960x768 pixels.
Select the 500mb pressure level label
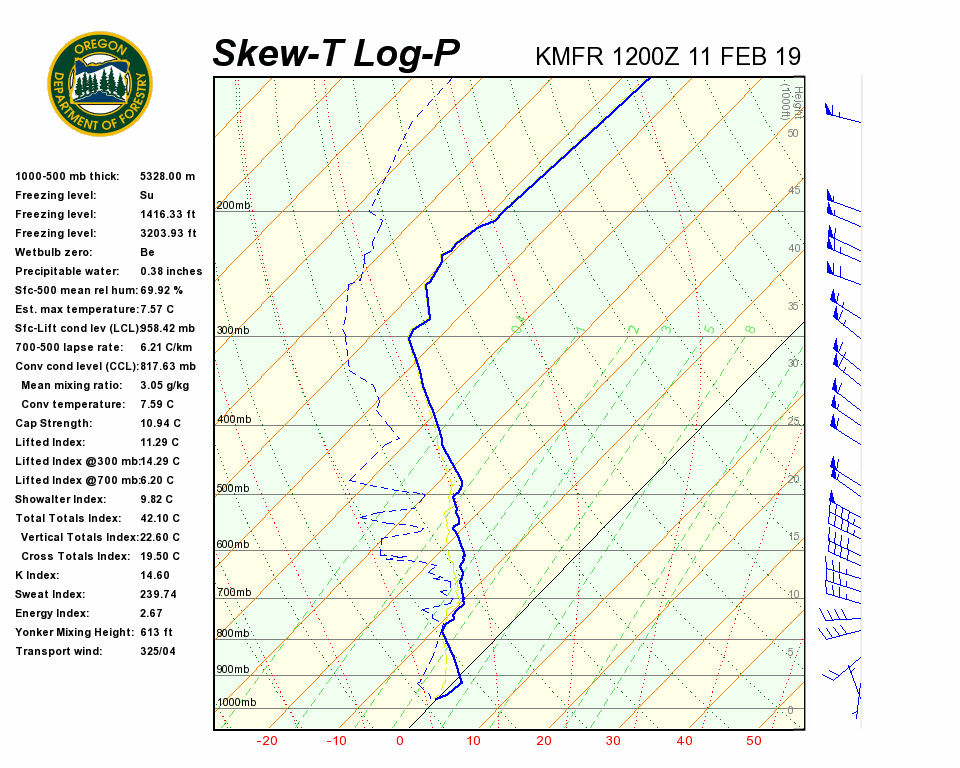tap(233, 489)
